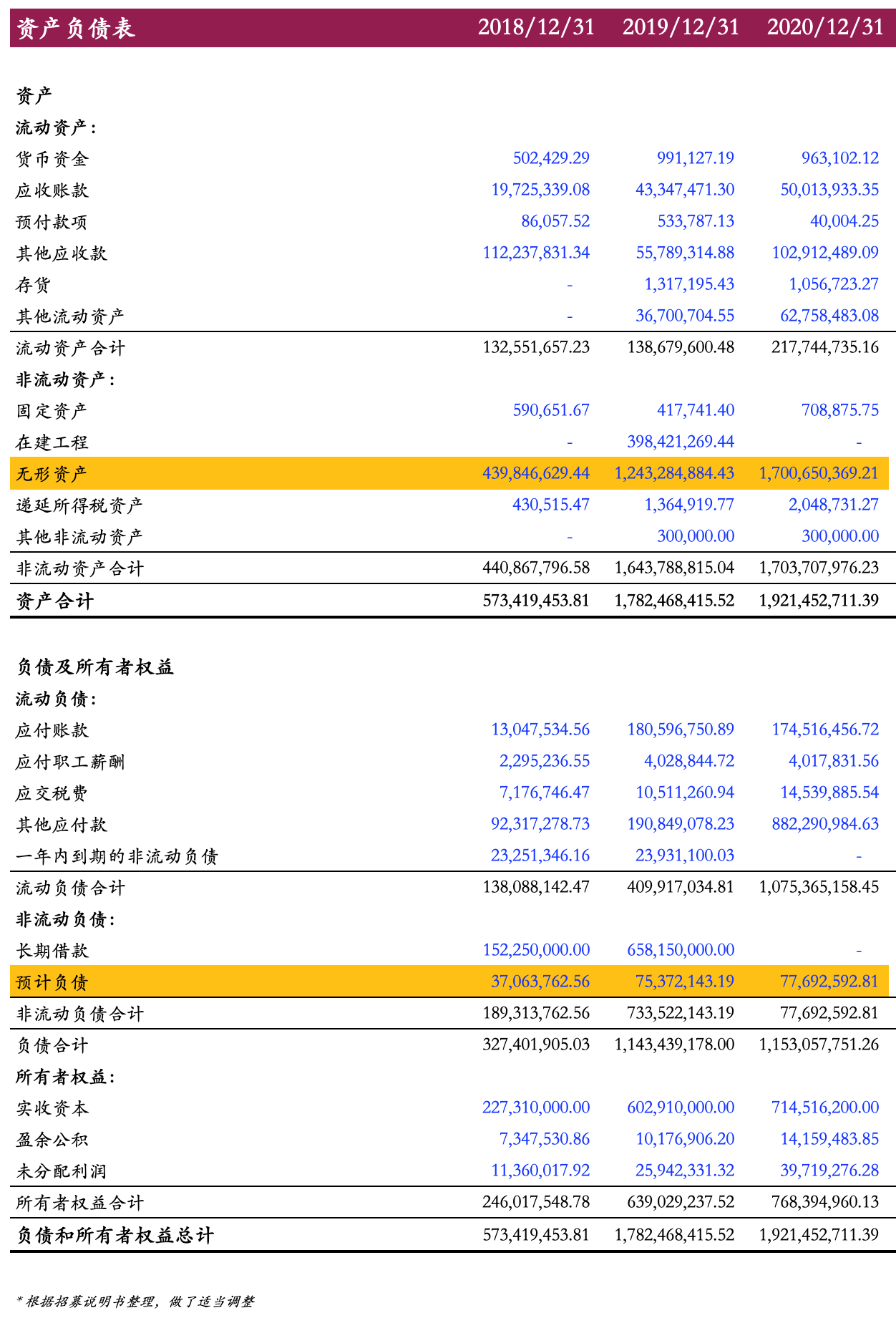Select the subtotal 132,551,657.23
Image resolution: width=896 pixels, height=1323 pixels.
pos(537,347)
